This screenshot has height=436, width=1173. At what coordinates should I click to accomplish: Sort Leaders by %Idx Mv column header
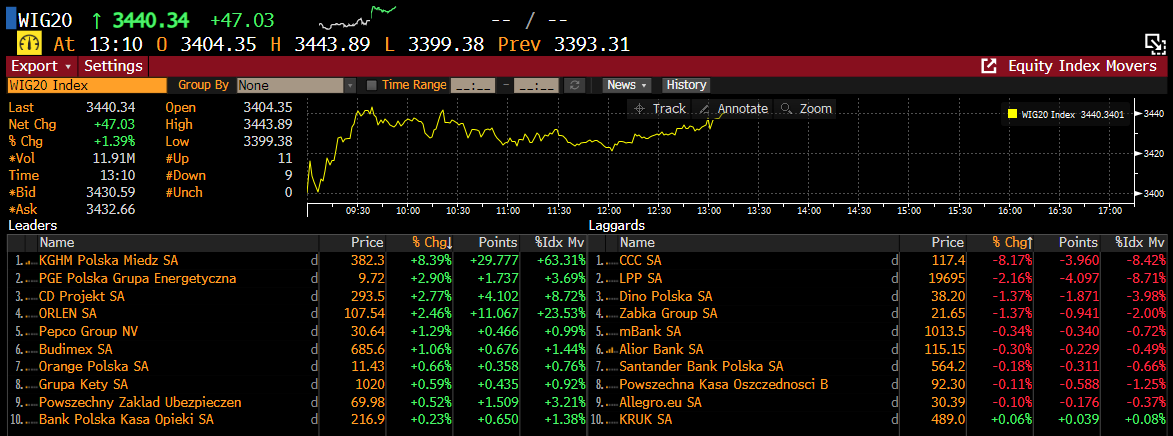coord(553,242)
